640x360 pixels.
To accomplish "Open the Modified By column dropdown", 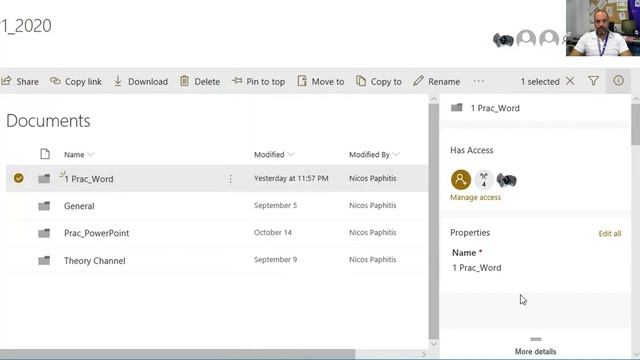I will click(x=373, y=154).
